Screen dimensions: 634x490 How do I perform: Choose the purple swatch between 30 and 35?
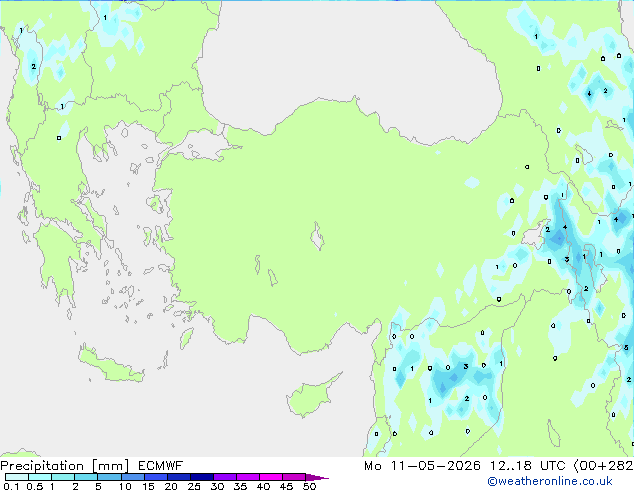[x=224, y=477]
